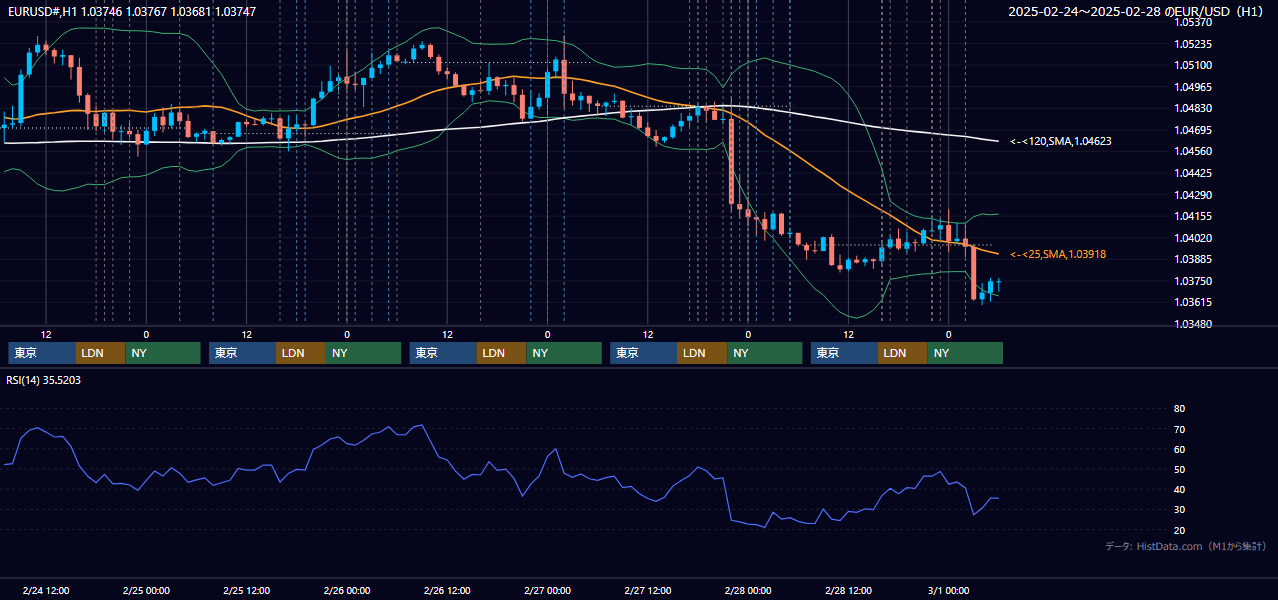Image resolution: width=1278 pixels, height=600 pixels.
Task: Select RSI scale value 60
Action: 1179,449
